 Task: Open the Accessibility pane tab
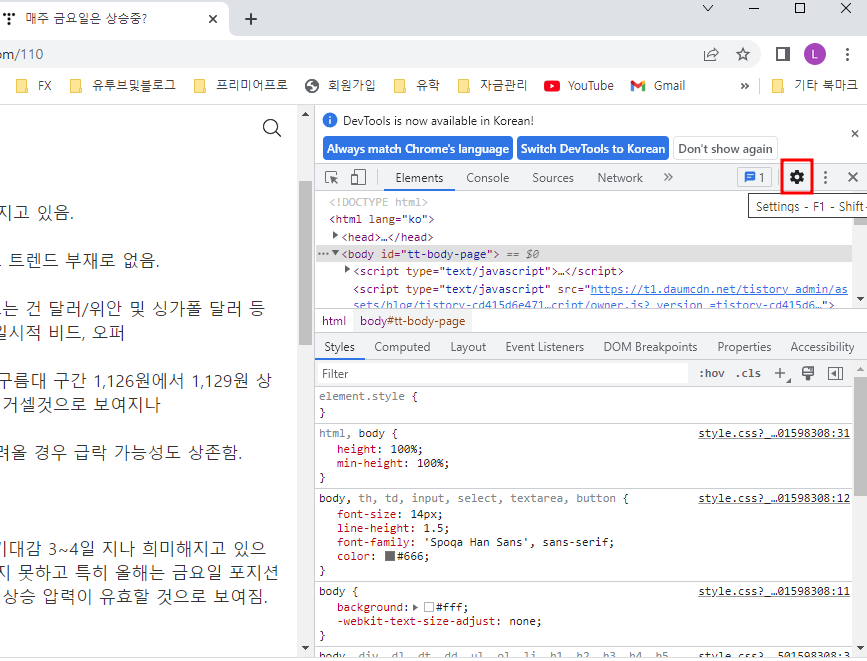(x=822, y=347)
